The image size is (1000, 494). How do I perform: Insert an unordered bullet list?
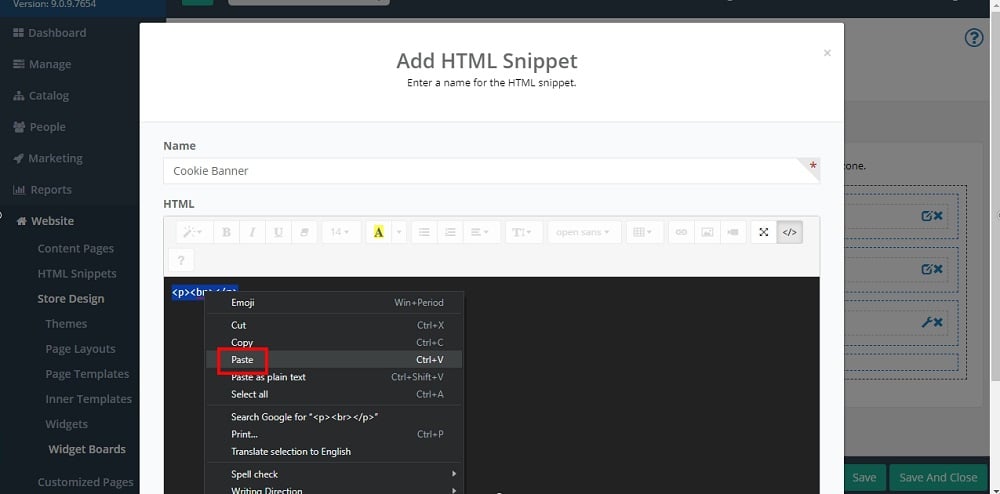click(x=424, y=233)
